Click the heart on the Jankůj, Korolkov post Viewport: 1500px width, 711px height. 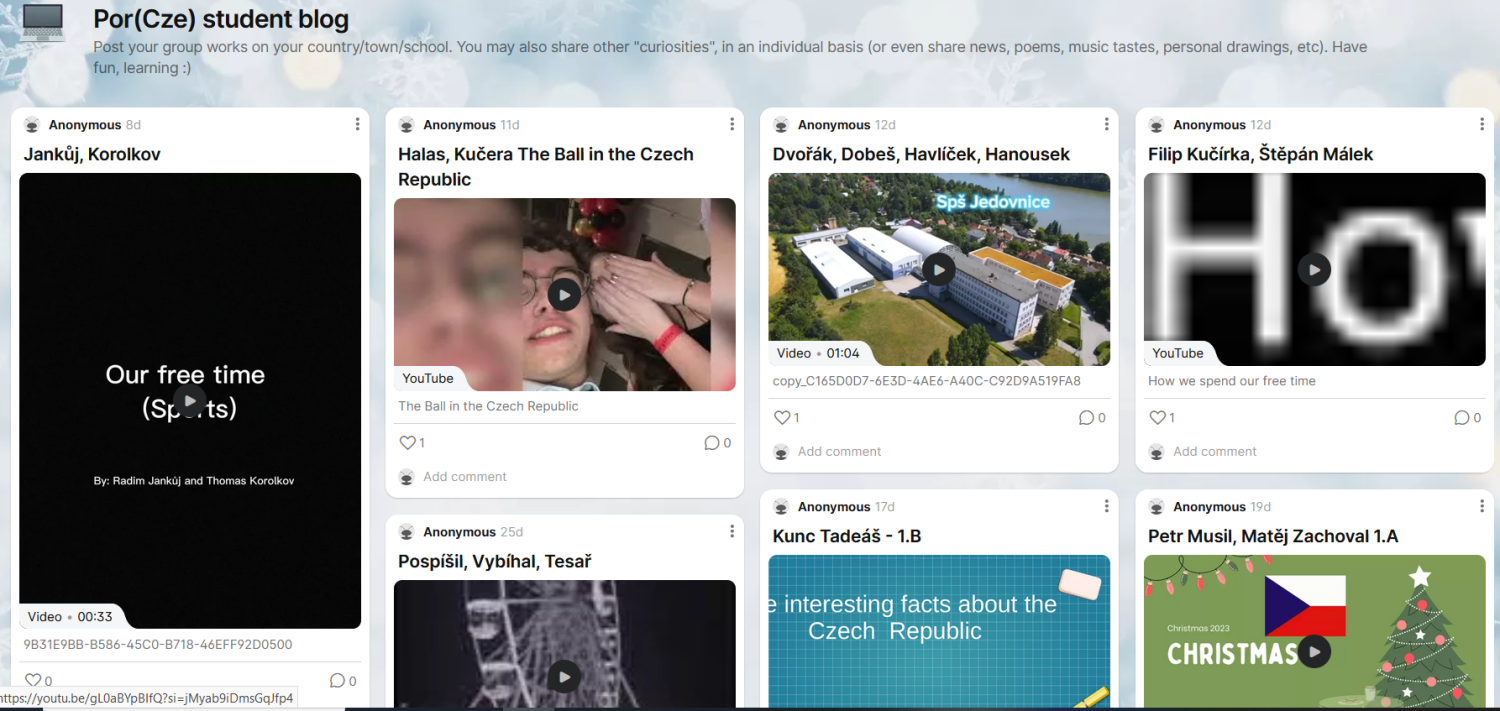pyautogui.click(x=32, y=681)
